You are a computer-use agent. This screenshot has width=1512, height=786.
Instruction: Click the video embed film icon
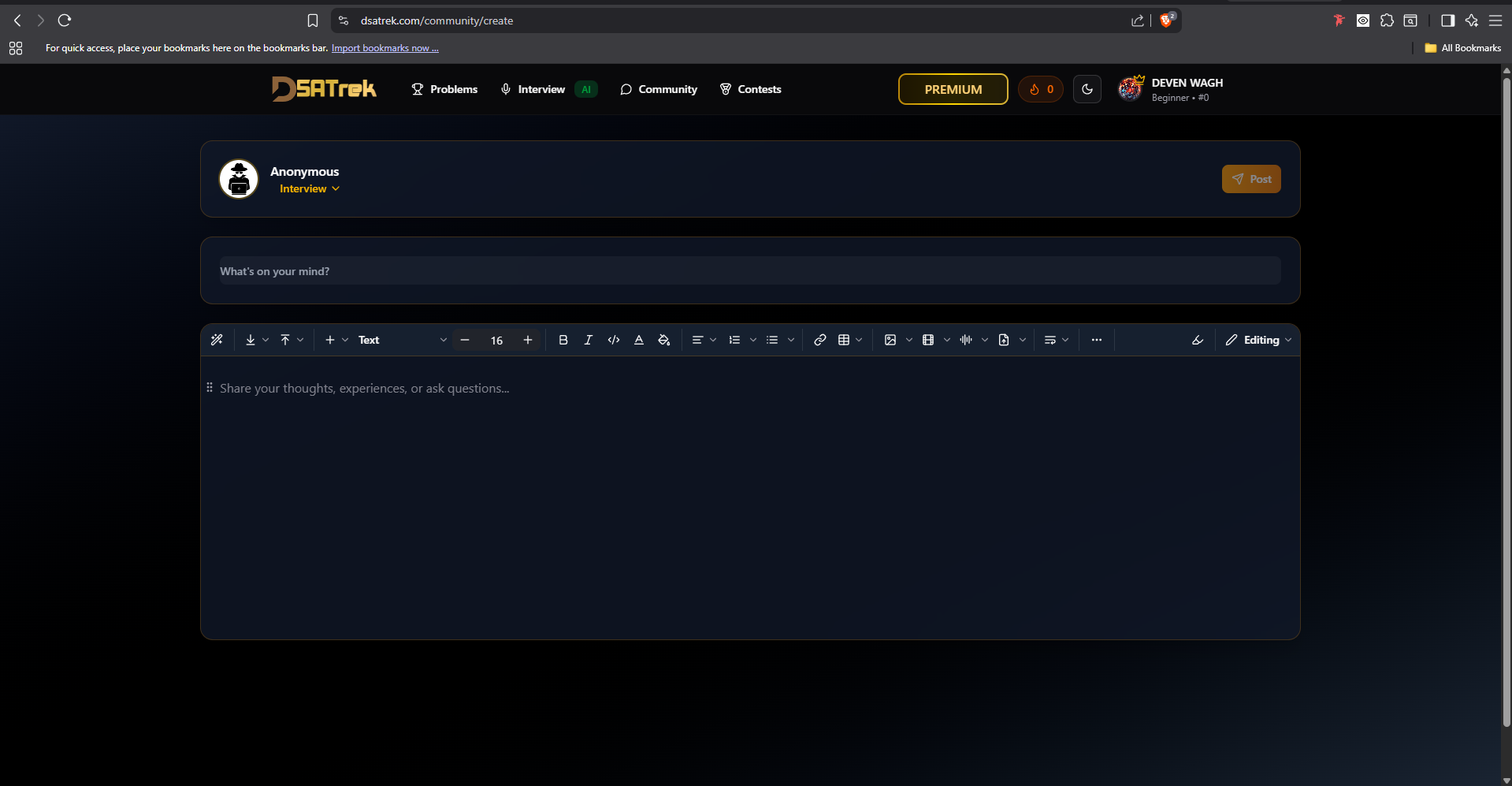pos(928,340)
